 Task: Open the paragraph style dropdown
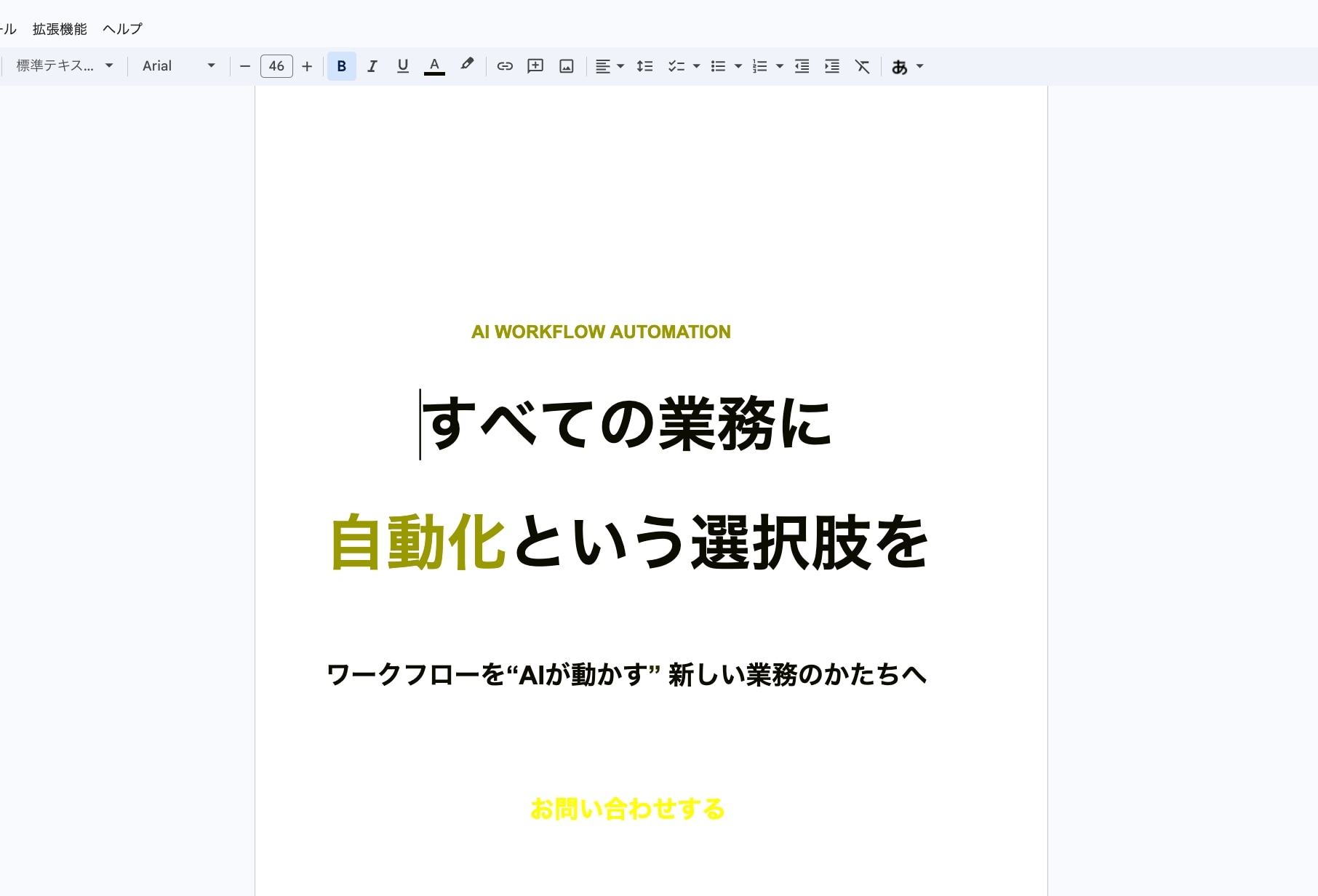coord(63,65)
